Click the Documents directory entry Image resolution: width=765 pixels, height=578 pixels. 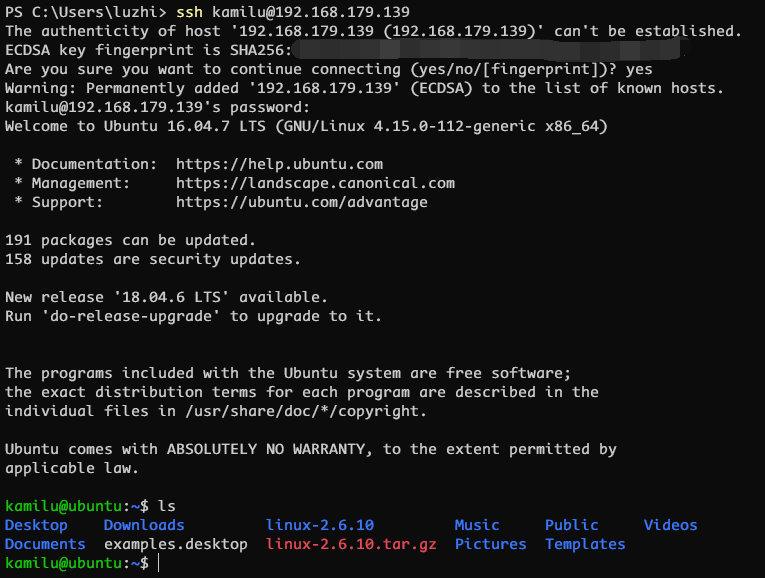point(45,544)
